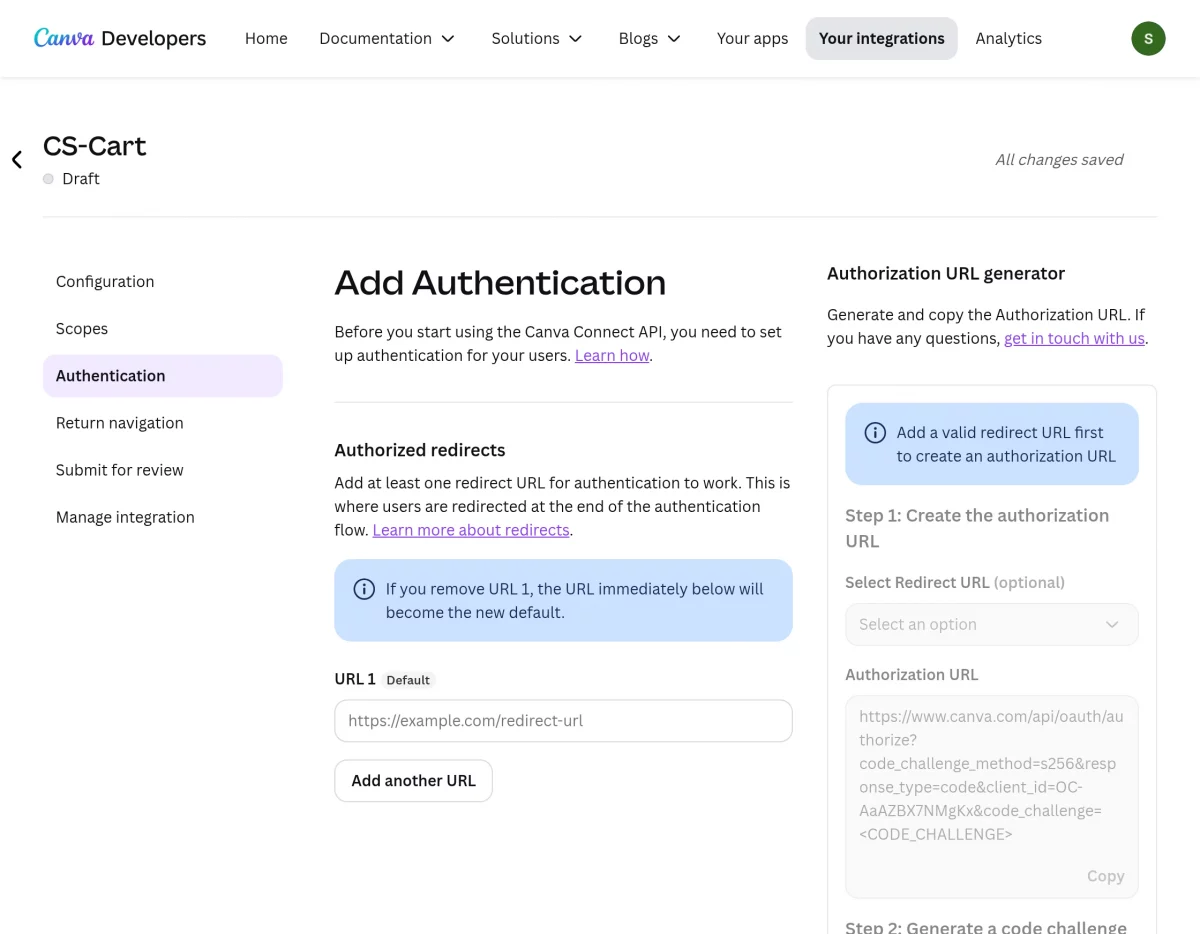Screen dimensions: 1200x934
Task: Open the Home nav item
Action: point(266,38)
